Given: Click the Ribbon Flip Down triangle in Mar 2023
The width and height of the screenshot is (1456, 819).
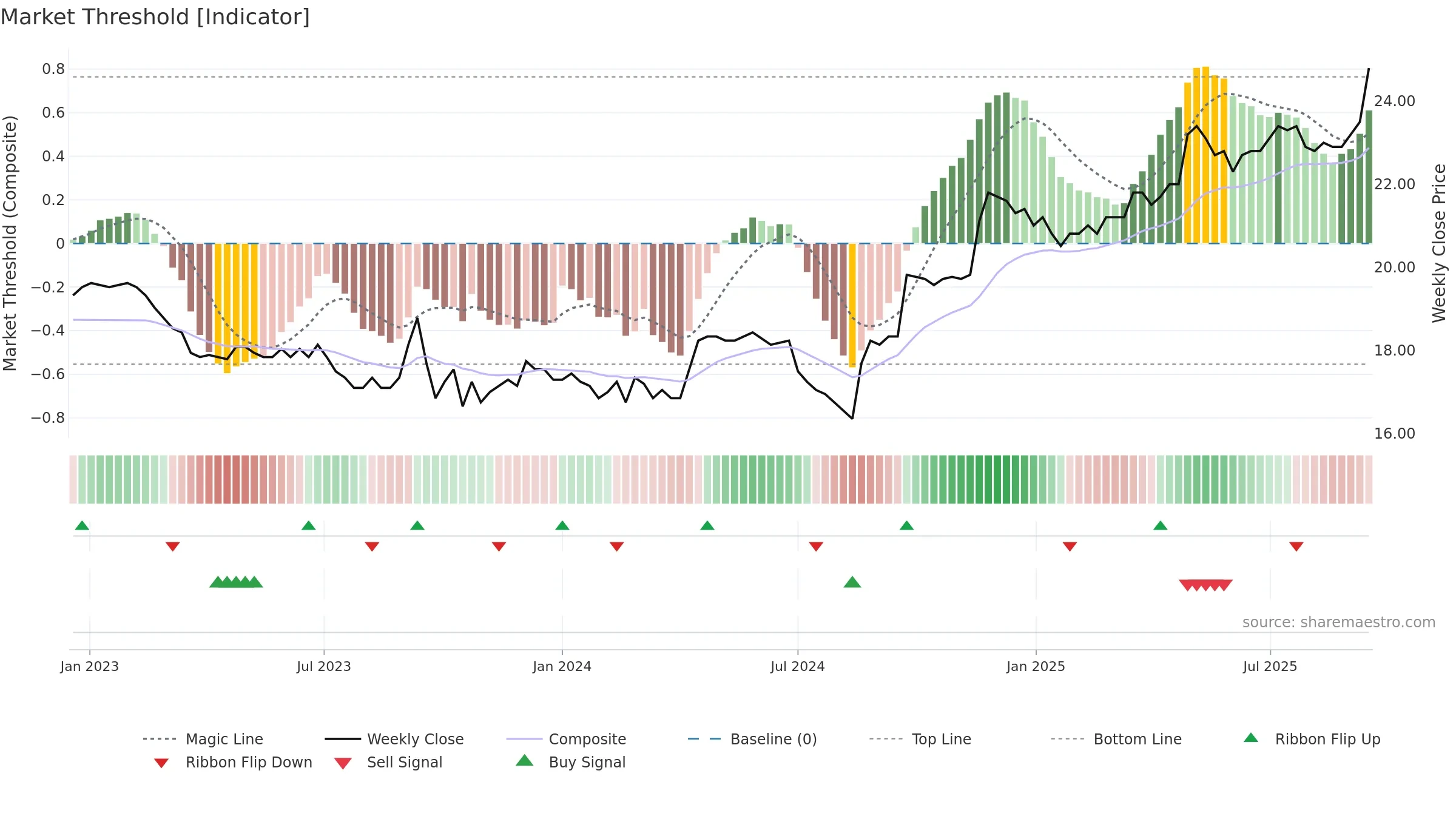Looking at the screenshot, I should point(173,547).
